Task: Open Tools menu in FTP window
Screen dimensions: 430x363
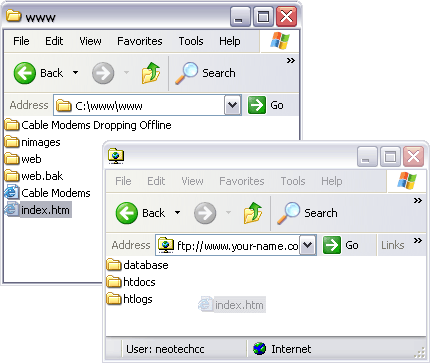Action: [293, 181]
